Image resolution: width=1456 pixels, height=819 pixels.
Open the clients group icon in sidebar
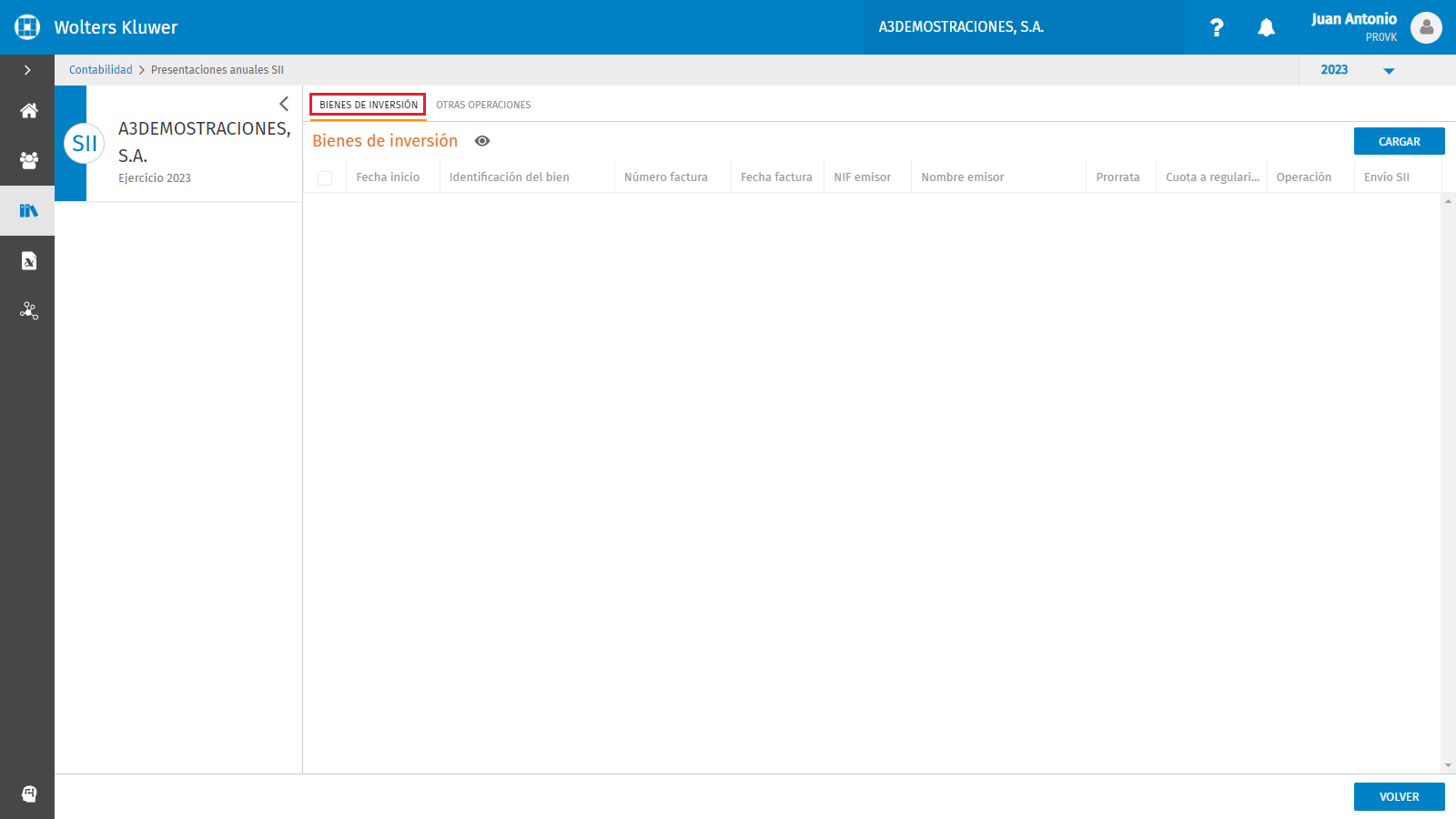pyautogui.click(x=28, y=161)
